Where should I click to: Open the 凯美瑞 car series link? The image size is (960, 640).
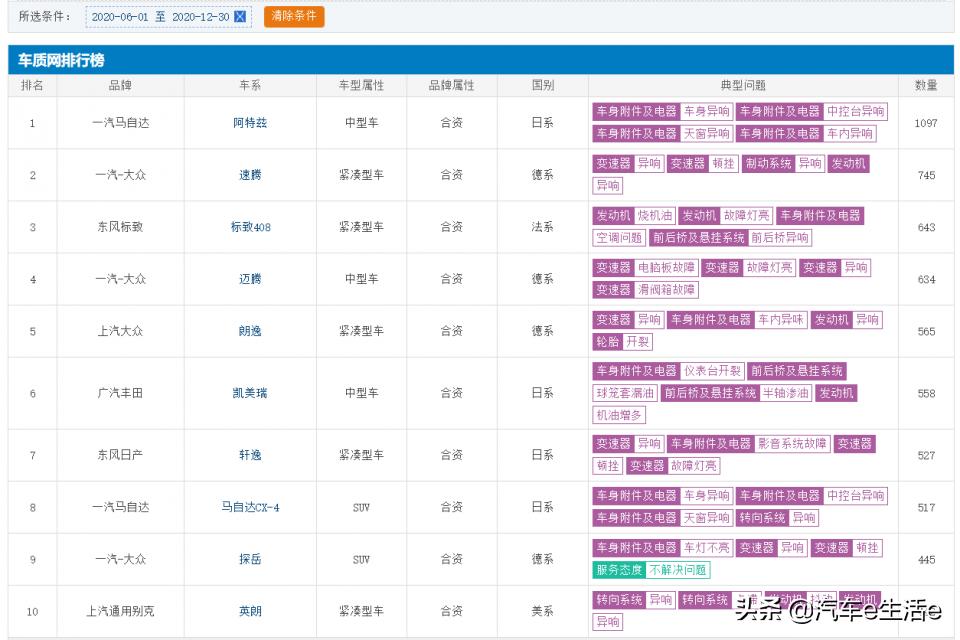[x=250, y=393]
